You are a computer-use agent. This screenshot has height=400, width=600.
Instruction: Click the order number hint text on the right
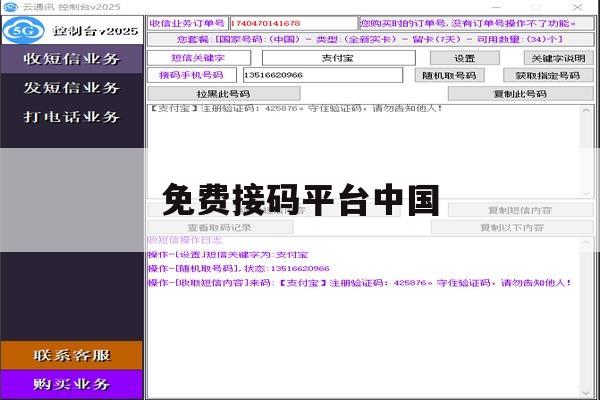(476, 23)
